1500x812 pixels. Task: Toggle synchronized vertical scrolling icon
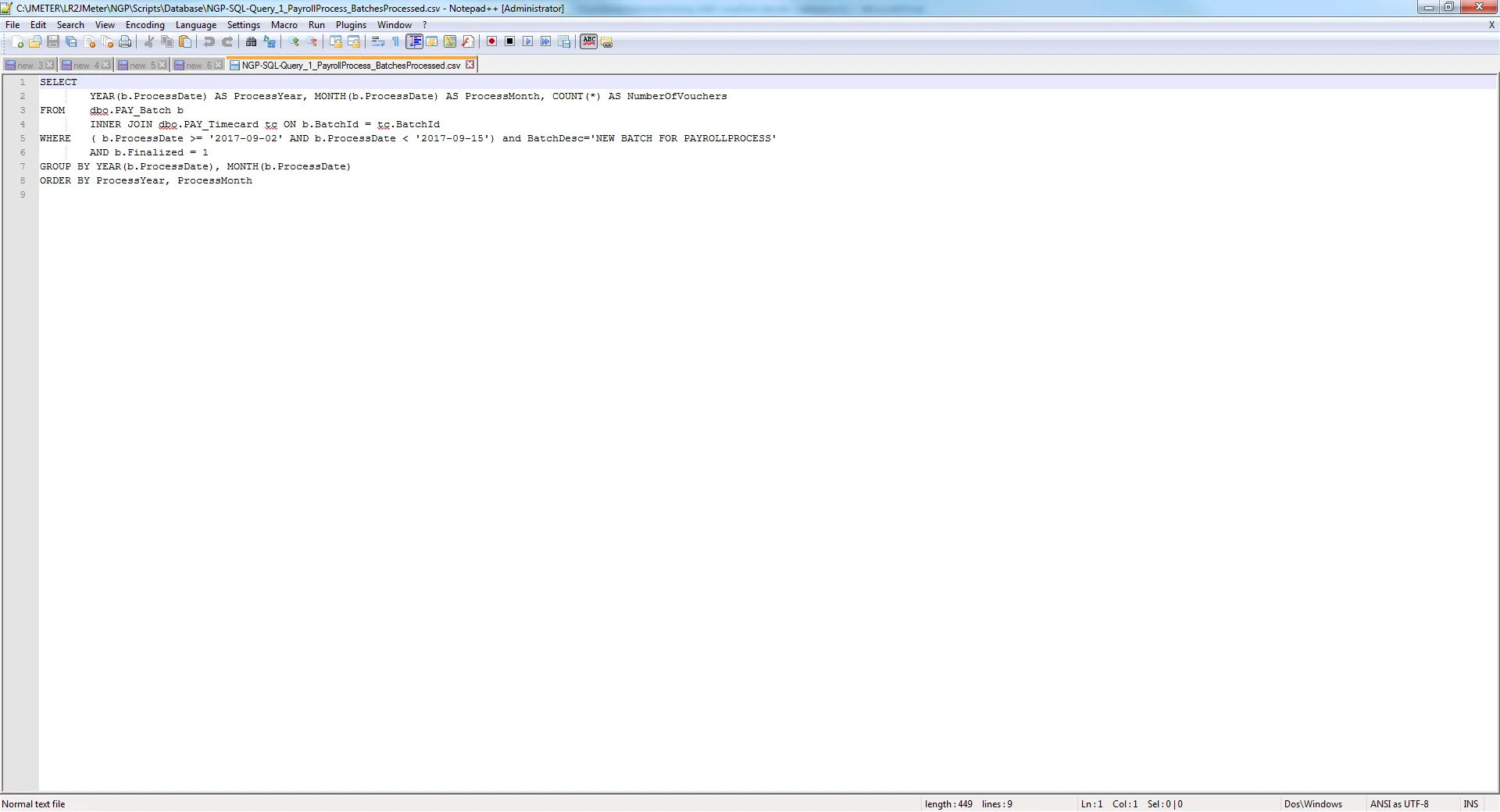(335, 42)
